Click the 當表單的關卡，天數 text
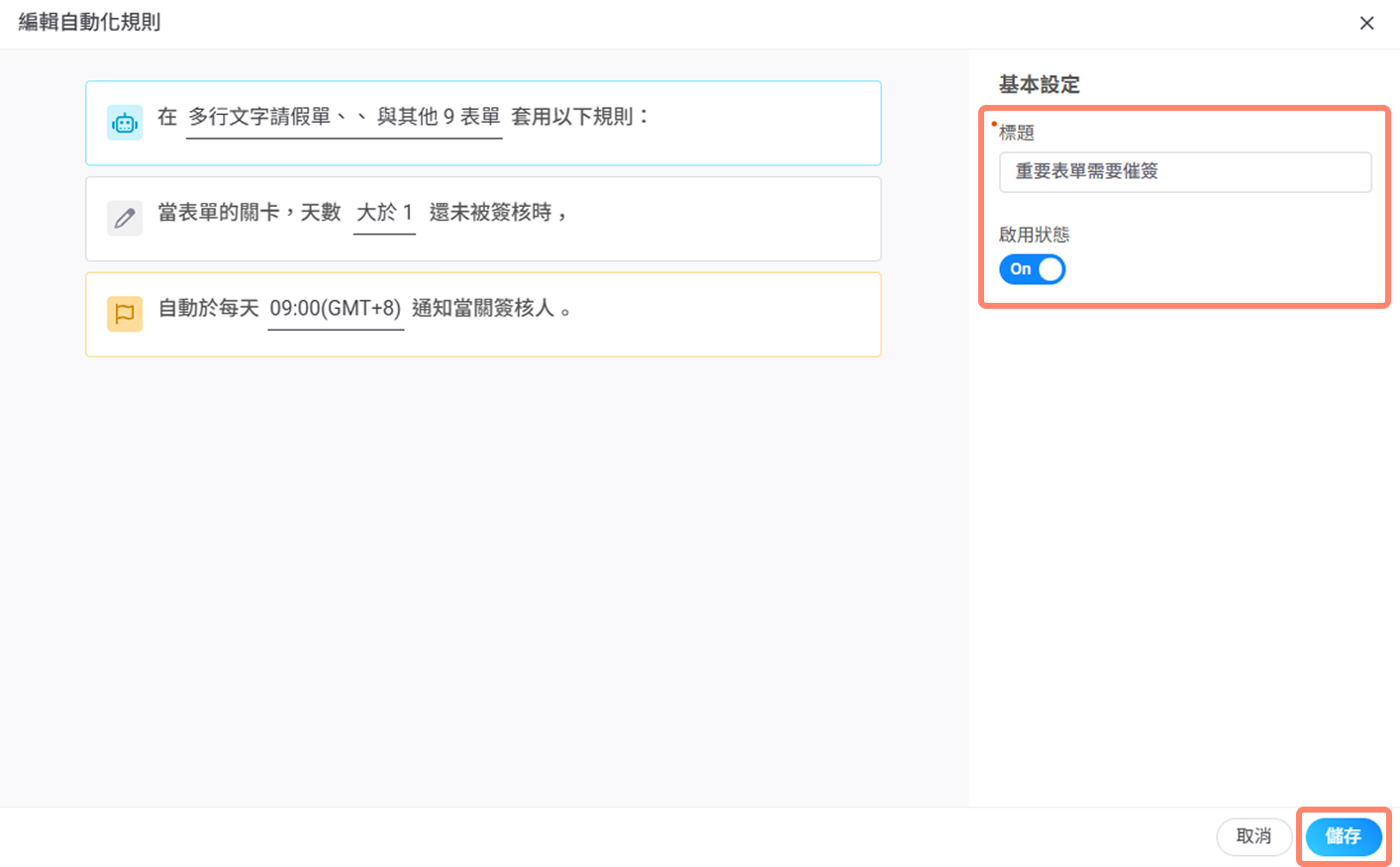 point(250,213)
